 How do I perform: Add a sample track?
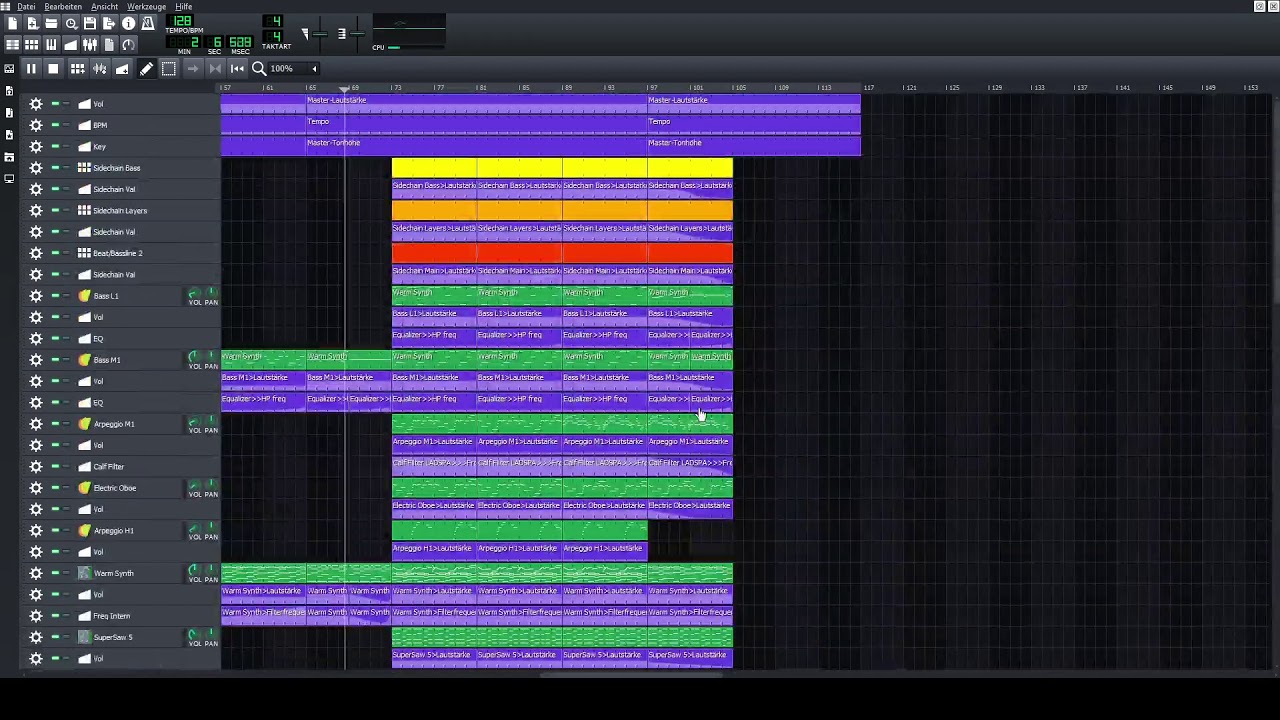pos(100,68)
